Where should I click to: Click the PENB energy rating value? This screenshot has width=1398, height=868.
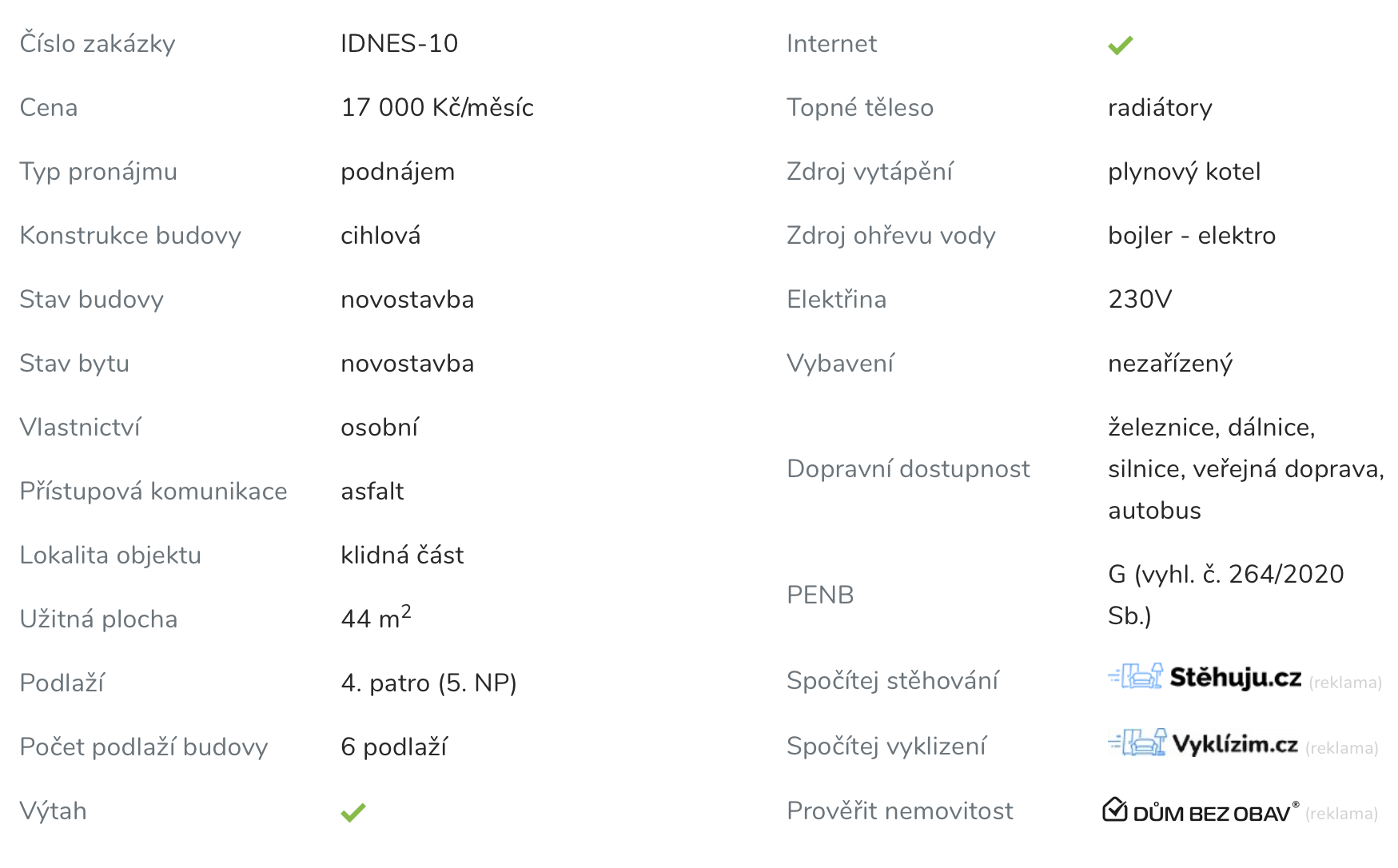pyautogui.click(x=1225, y=595)
